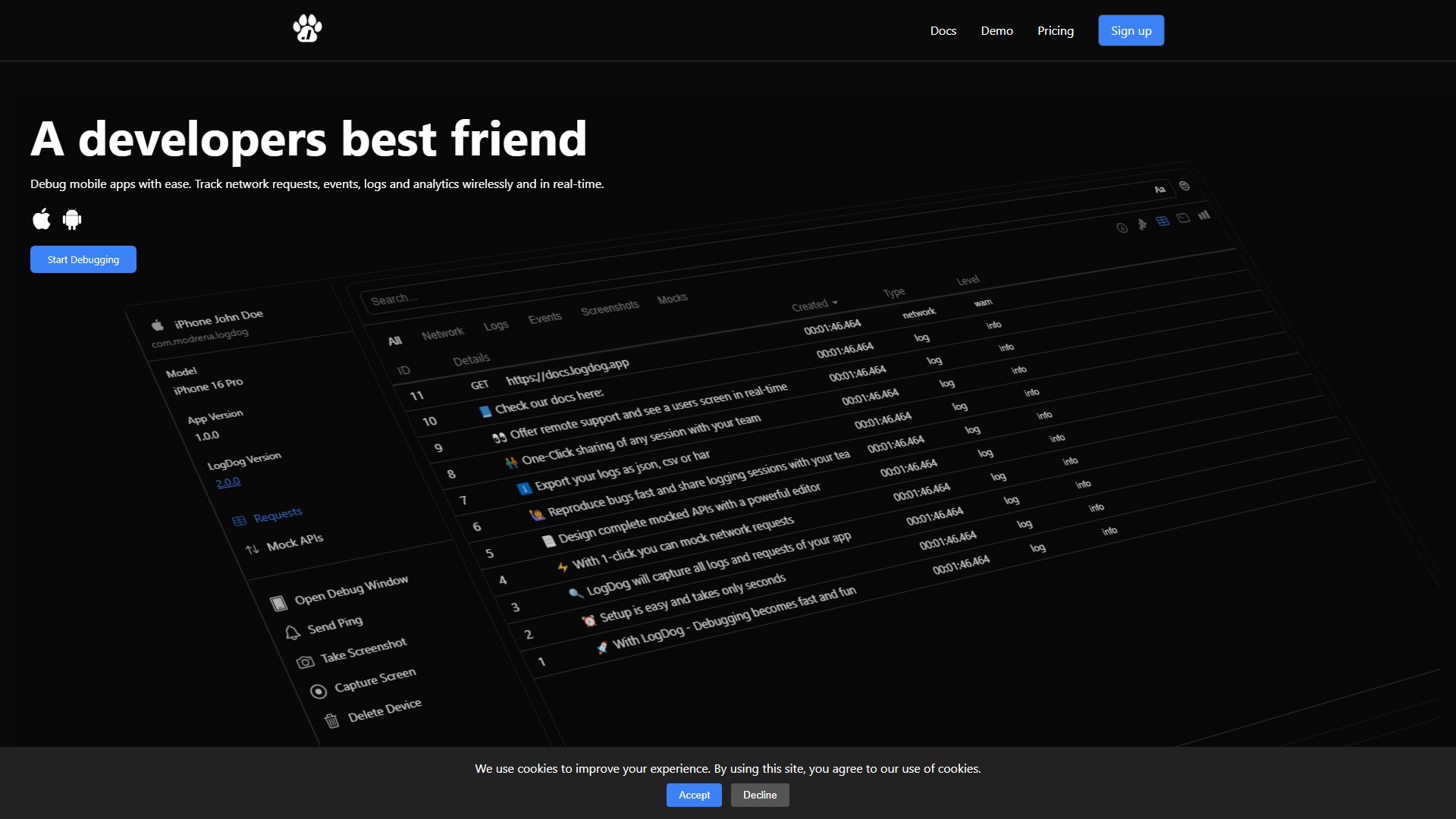Click the Open Debug Window label

point(351,590)
